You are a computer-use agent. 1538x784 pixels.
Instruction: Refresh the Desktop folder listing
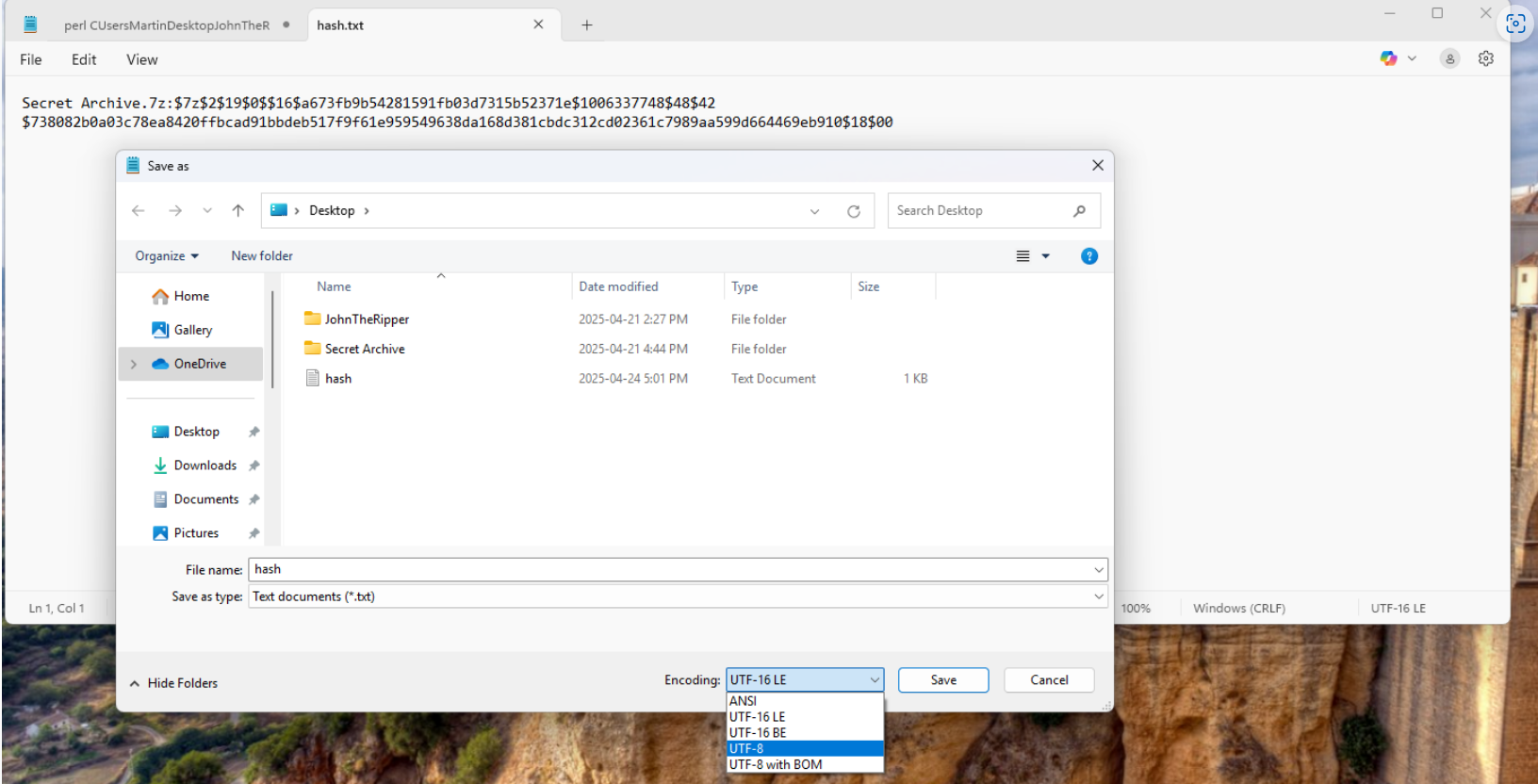(854, 211)
